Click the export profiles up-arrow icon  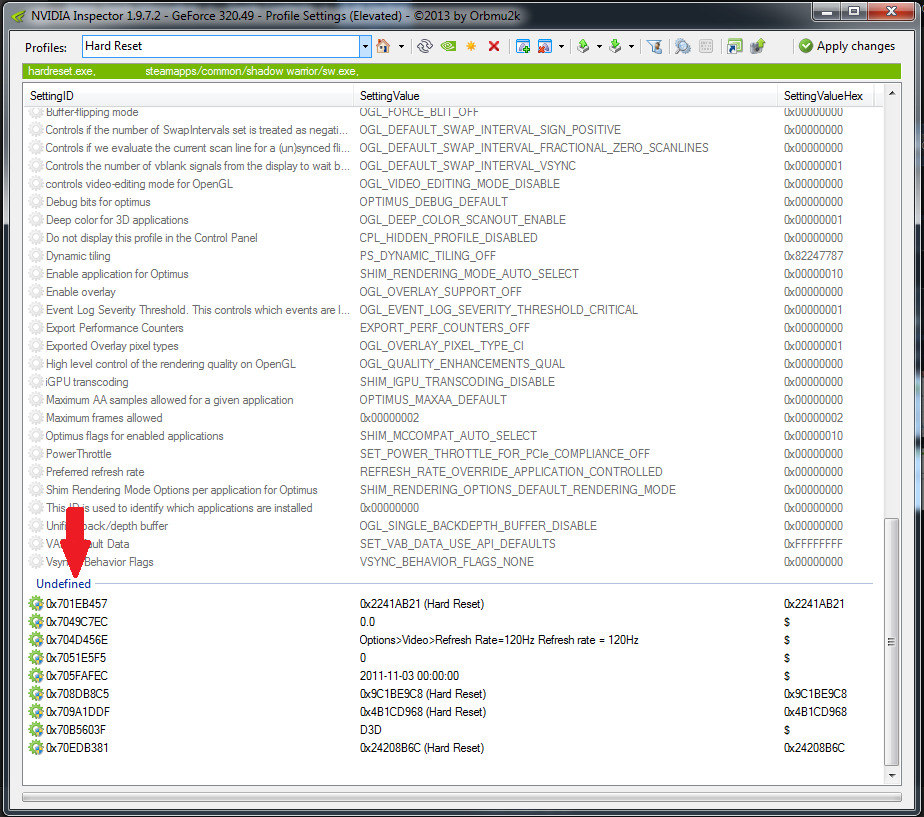[583, 46]
